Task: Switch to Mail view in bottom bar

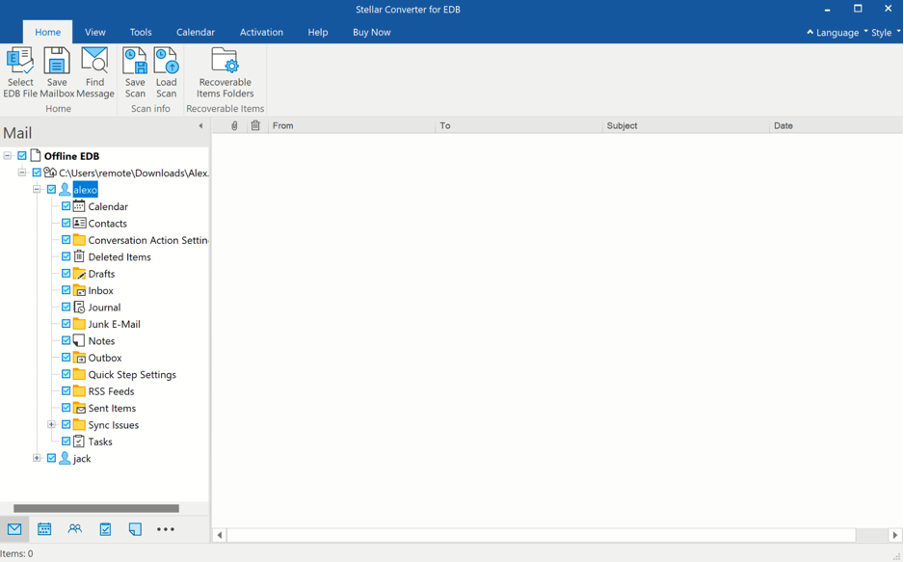Action: (14, 529)
